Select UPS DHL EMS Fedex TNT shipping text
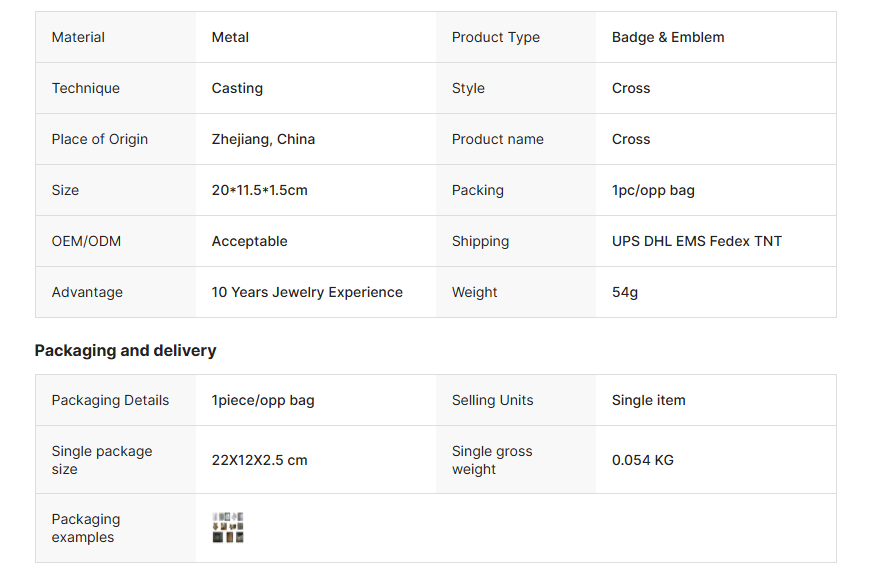 pyautogui.click(x=696, y=241)
